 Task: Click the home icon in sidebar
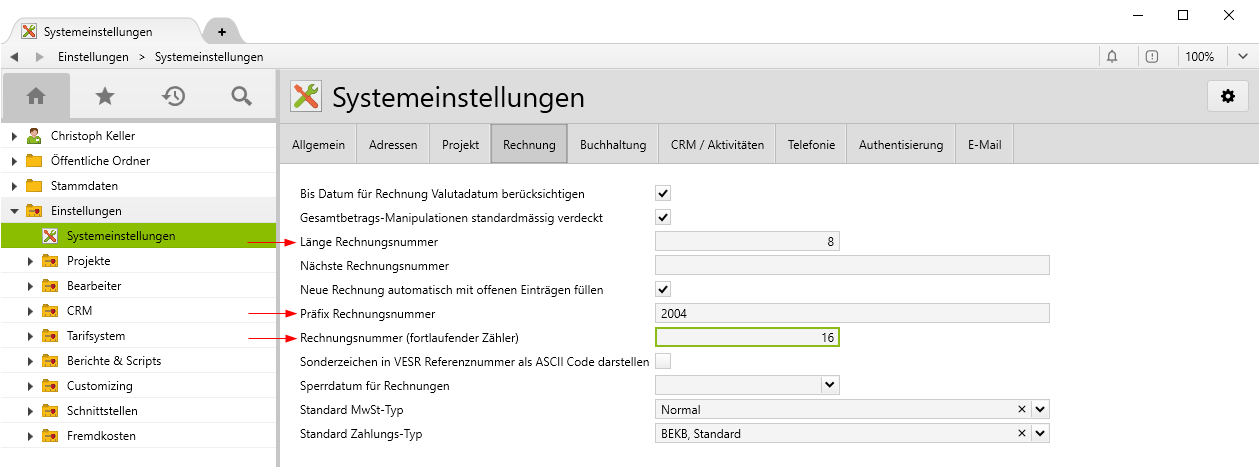click(36, 96)
